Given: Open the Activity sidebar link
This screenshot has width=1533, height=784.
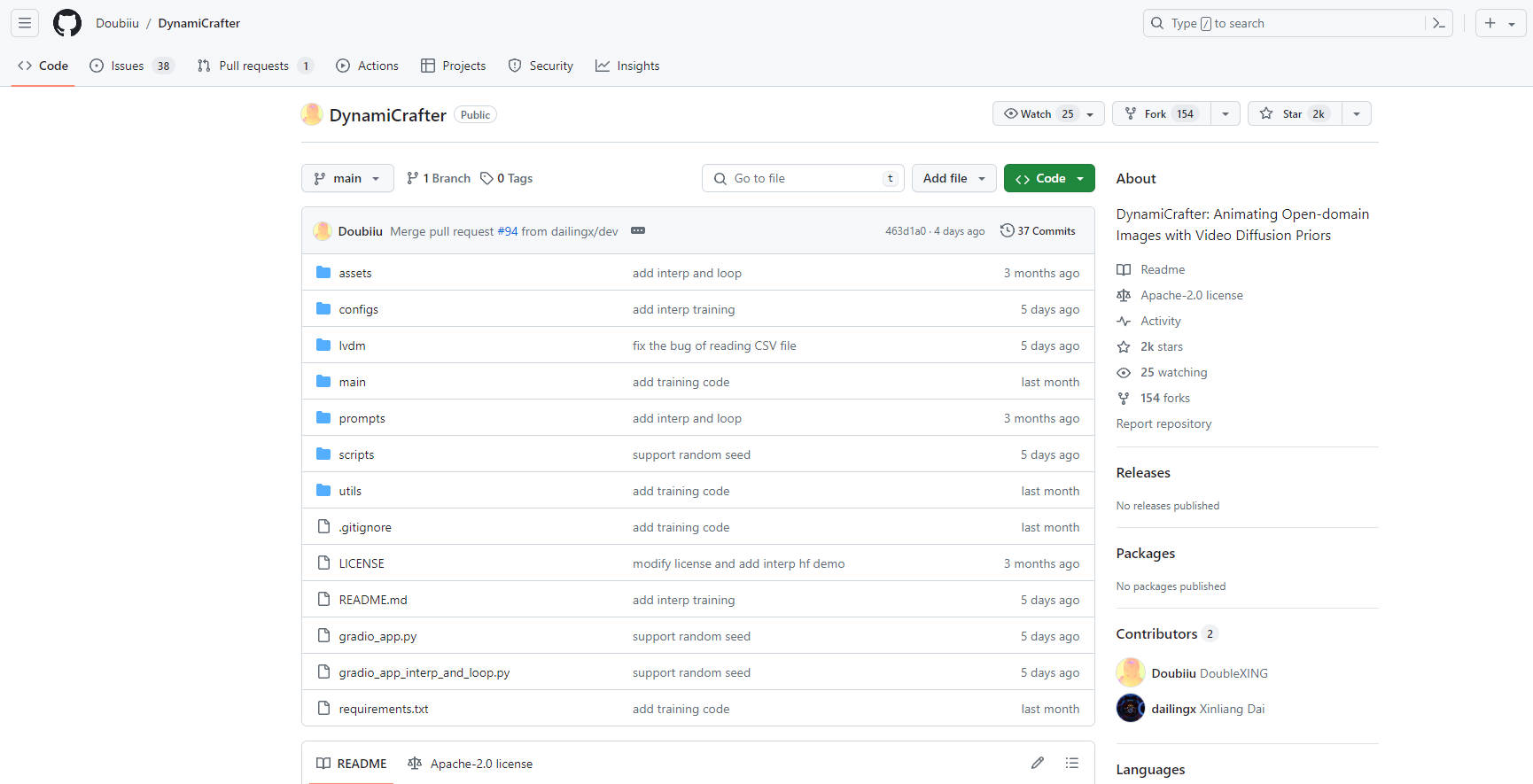Looking at the screenshot, I should tap(1148, 321).
